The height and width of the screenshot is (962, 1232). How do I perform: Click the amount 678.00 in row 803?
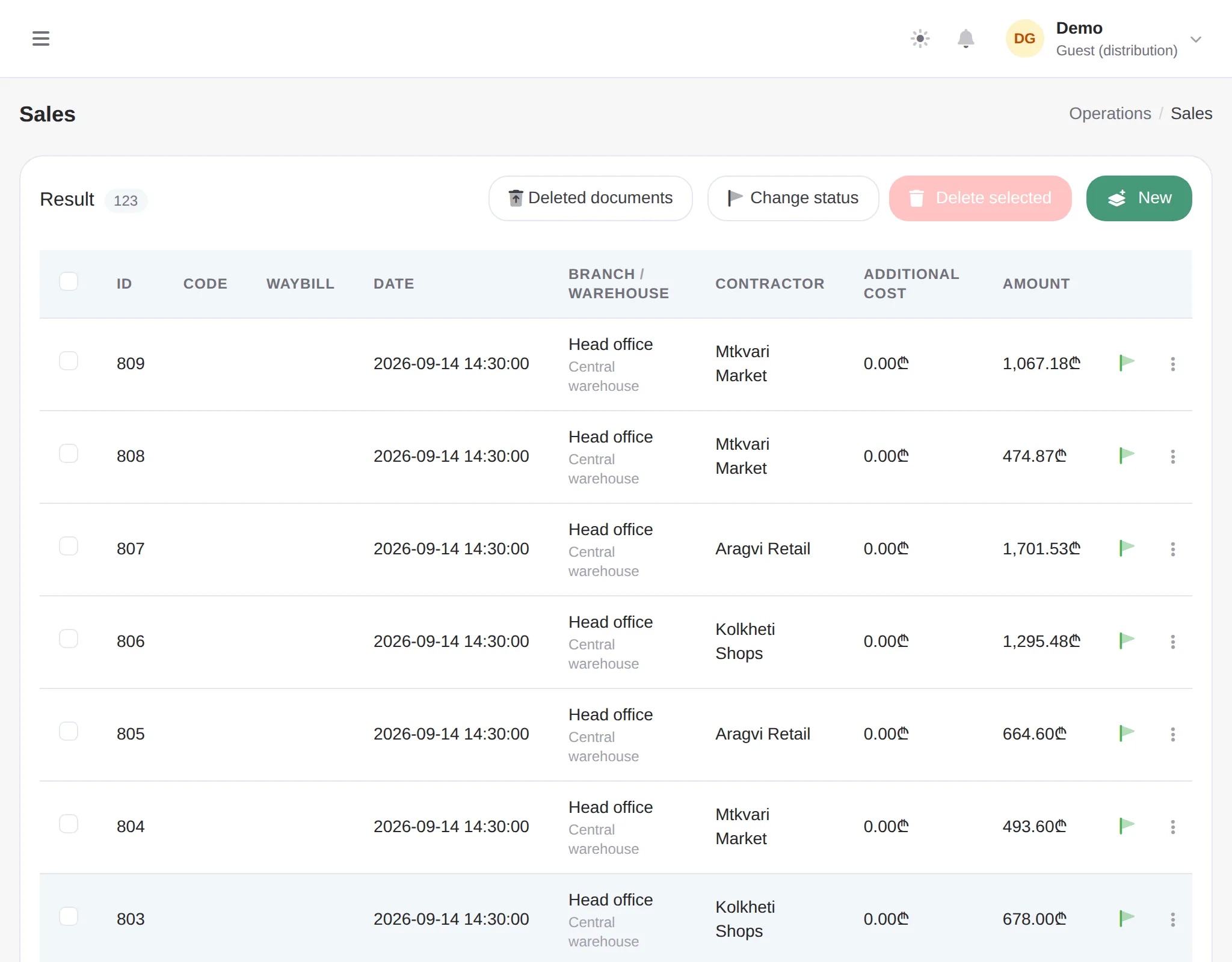coord(1034,919)
